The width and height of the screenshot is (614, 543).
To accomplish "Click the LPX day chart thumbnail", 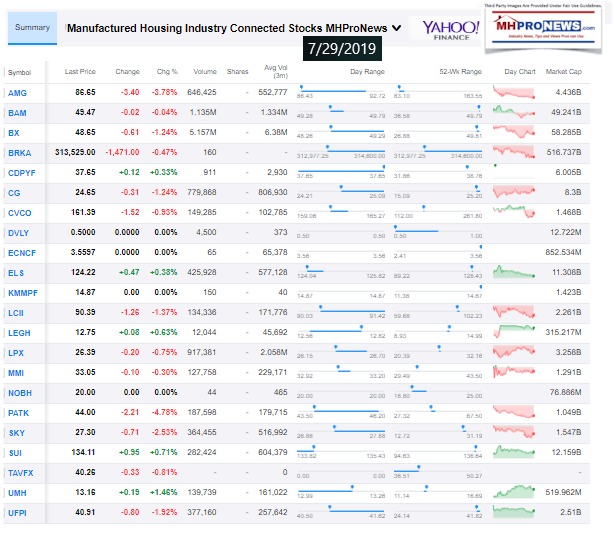I will tap(514, 352).
